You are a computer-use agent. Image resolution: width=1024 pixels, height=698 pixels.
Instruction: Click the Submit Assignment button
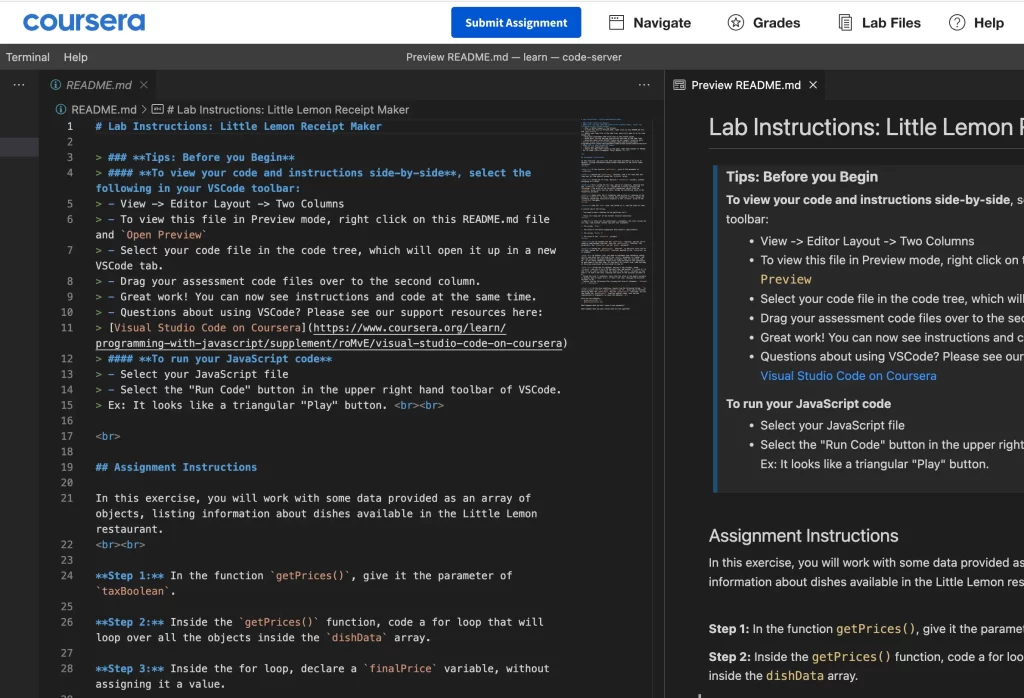(x=515, y=22)
